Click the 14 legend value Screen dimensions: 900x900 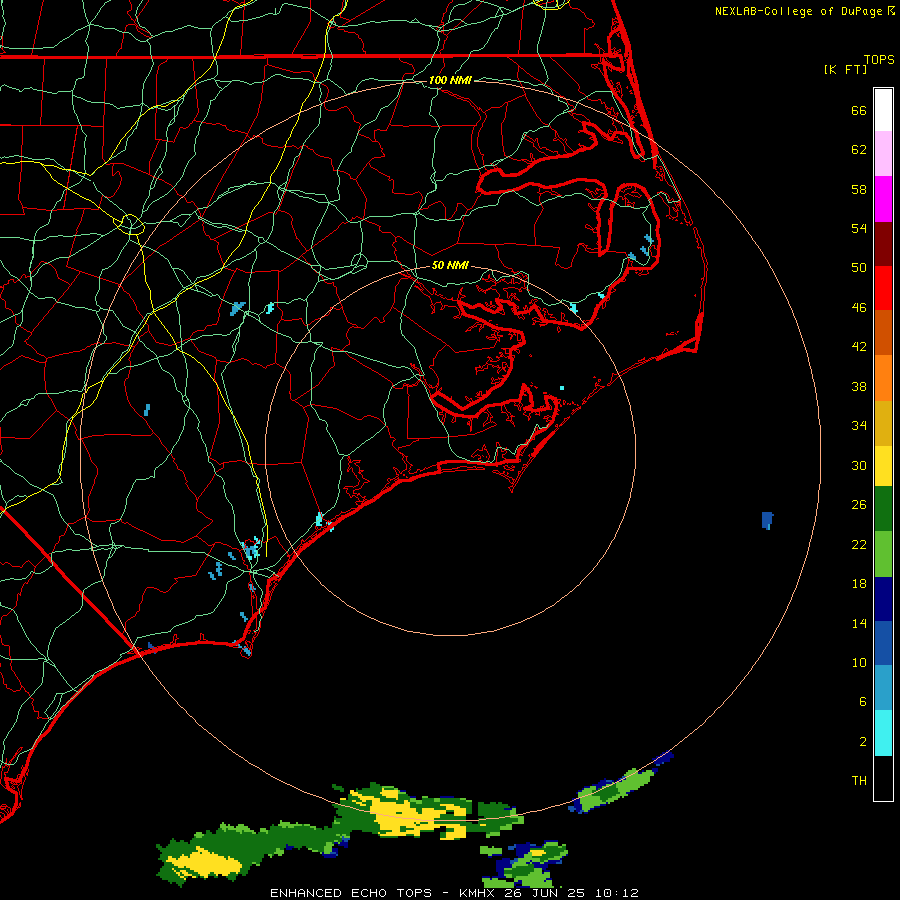(x=859, y=623)
